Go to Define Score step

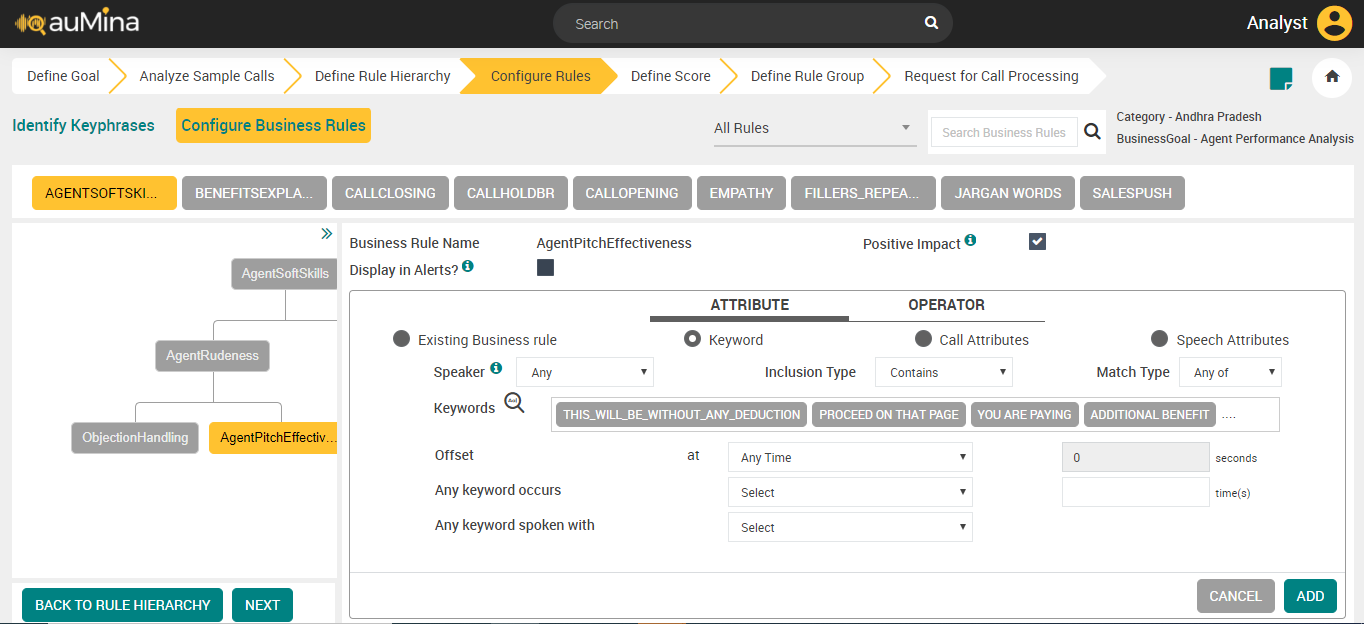click(670, 76)
